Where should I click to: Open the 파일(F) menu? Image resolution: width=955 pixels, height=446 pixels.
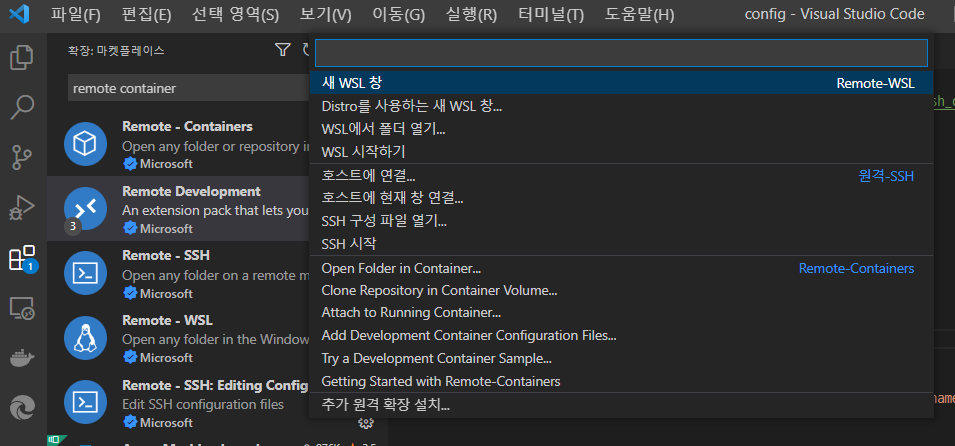(76, 15)
